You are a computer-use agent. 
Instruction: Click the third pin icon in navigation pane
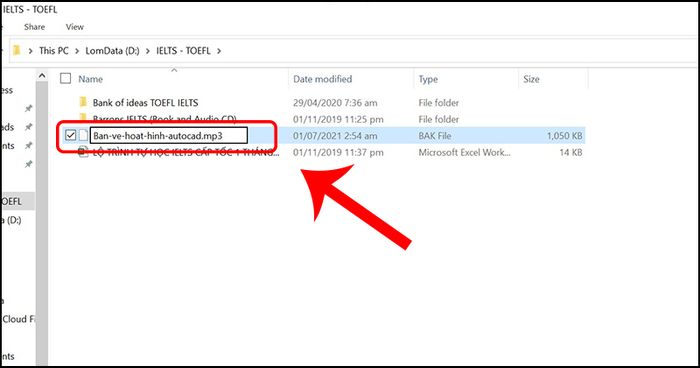[29, 146]
